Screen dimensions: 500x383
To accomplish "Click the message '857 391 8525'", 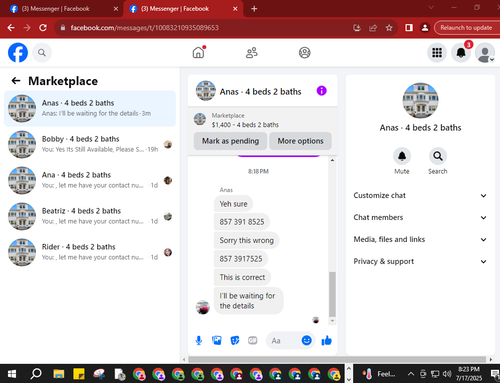I will [242, 222].
